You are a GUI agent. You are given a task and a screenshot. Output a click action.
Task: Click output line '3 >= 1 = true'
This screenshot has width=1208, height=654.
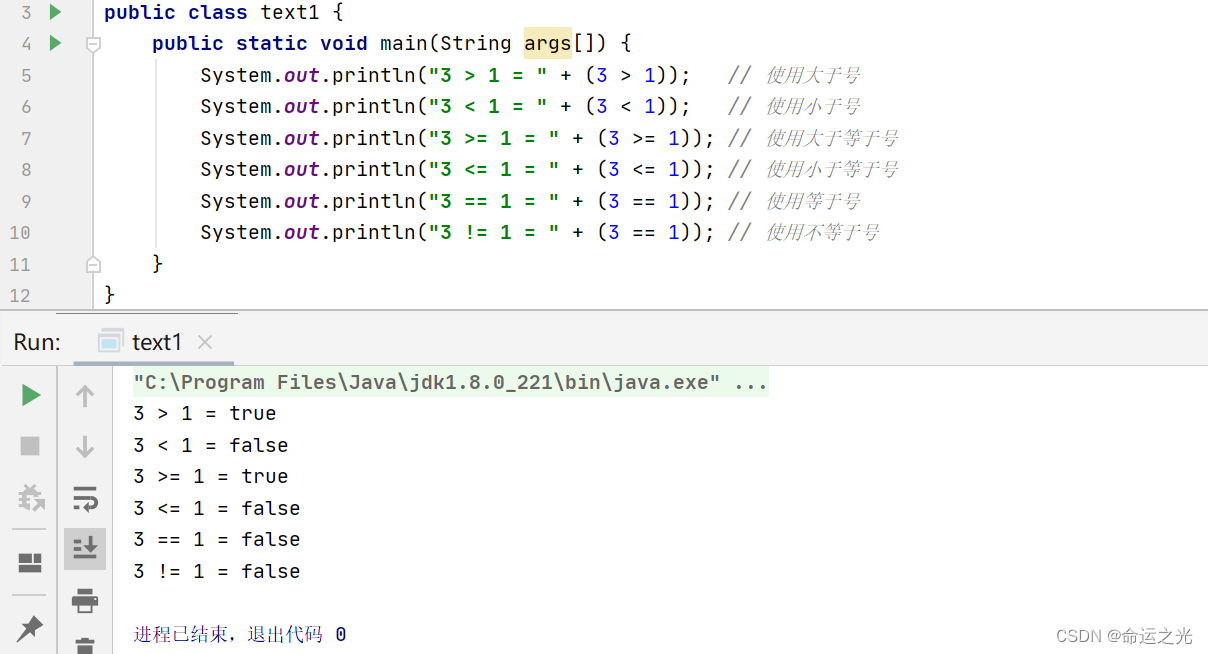pyautogui.click(x=210, y=476)
